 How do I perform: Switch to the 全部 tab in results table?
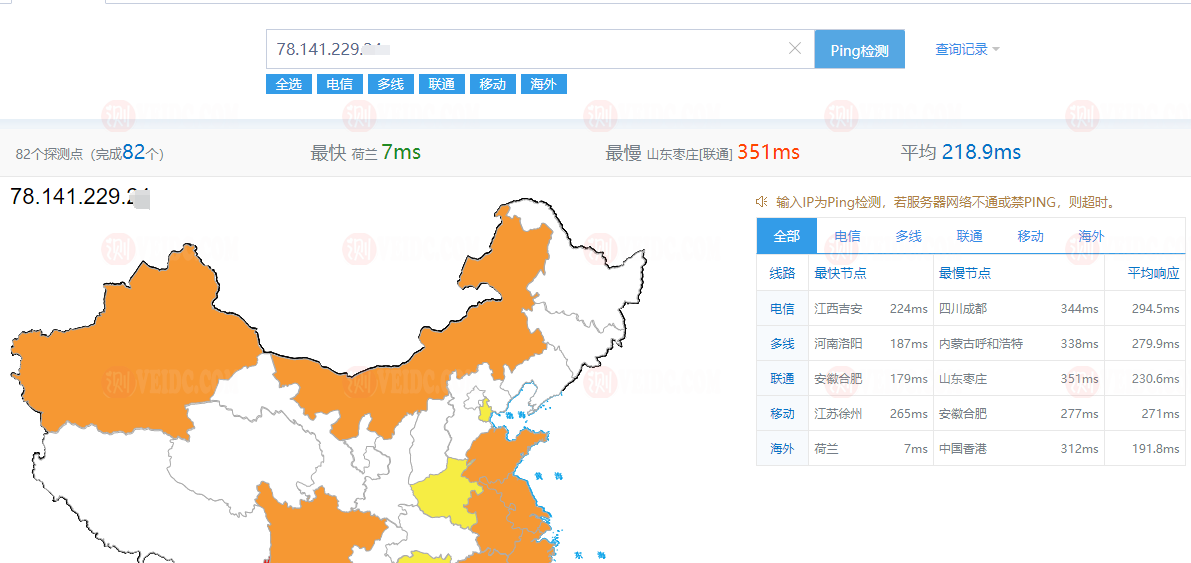(786, 236)
